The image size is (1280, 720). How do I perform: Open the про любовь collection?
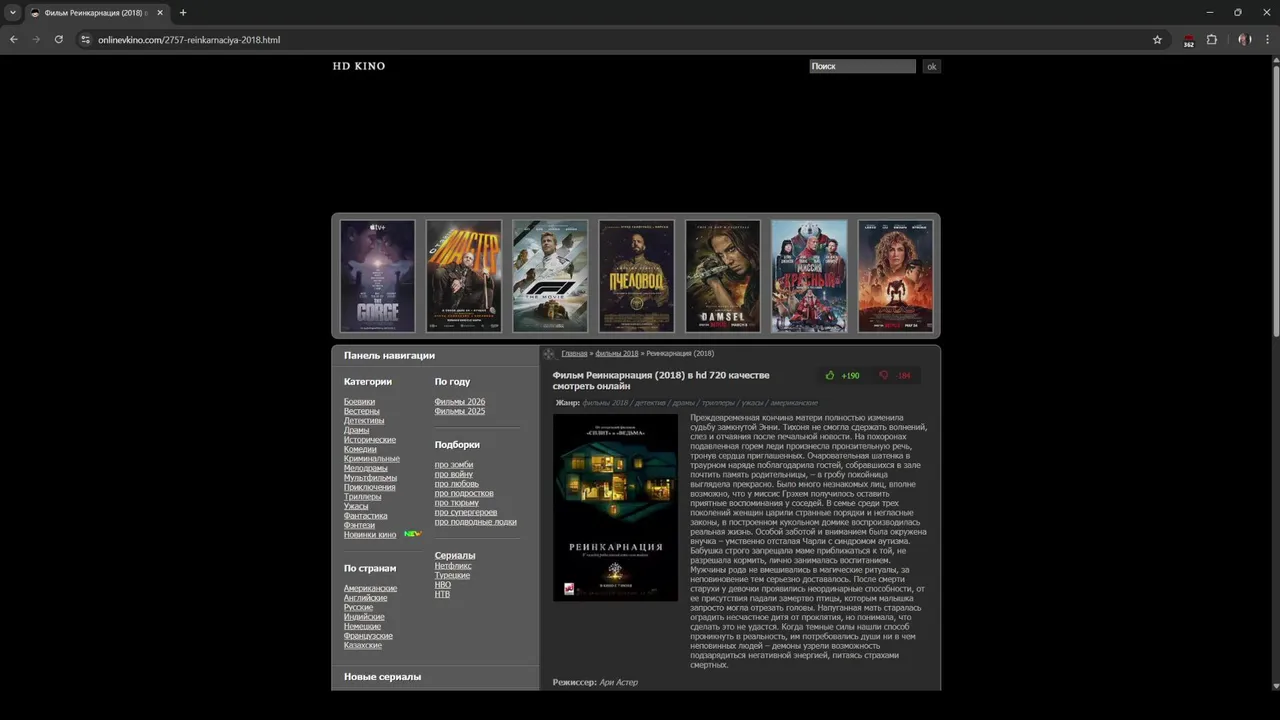[457, 484]
